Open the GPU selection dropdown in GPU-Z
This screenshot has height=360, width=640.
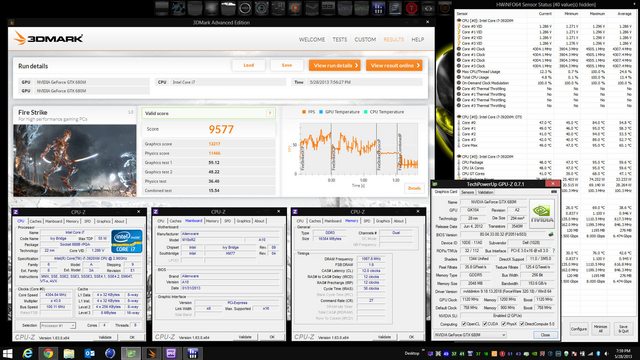[x=470, y=335]
